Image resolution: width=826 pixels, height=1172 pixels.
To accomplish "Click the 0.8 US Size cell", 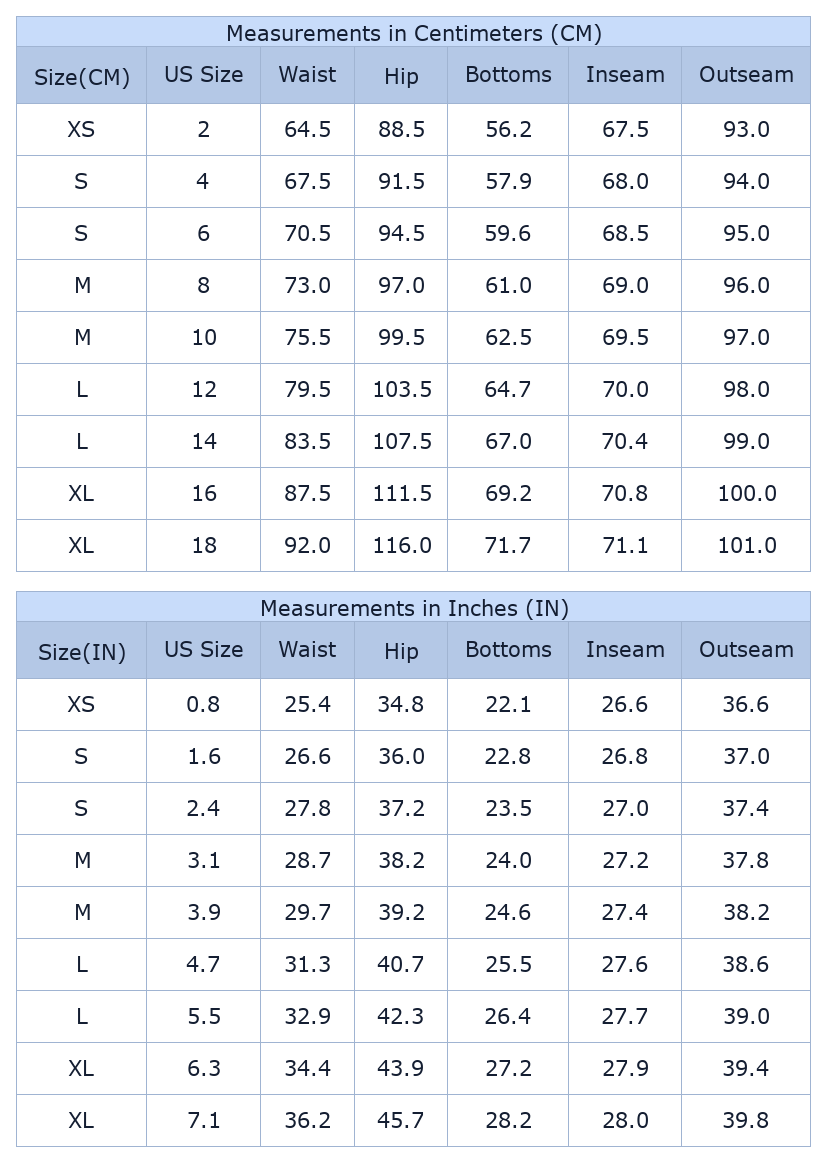I will click(203, 705).
